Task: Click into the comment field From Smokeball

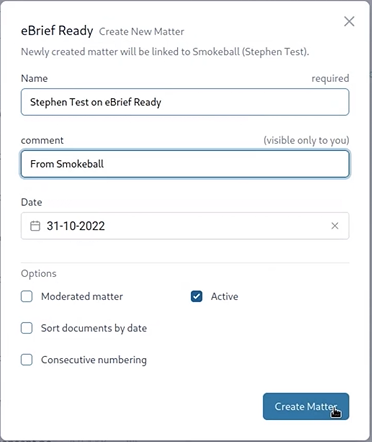Action: (185, 164)
